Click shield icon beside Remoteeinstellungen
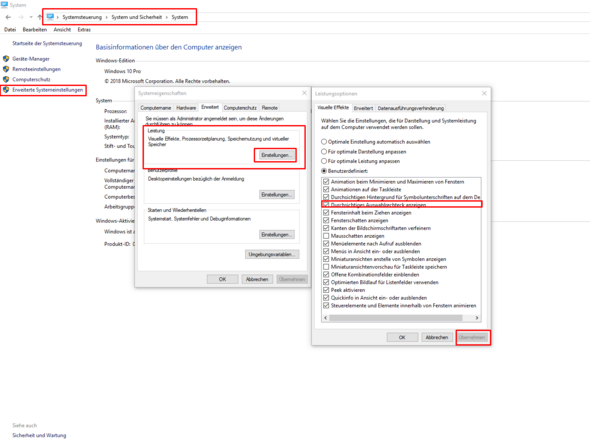The image size is (590, 441). click(6, 69)
